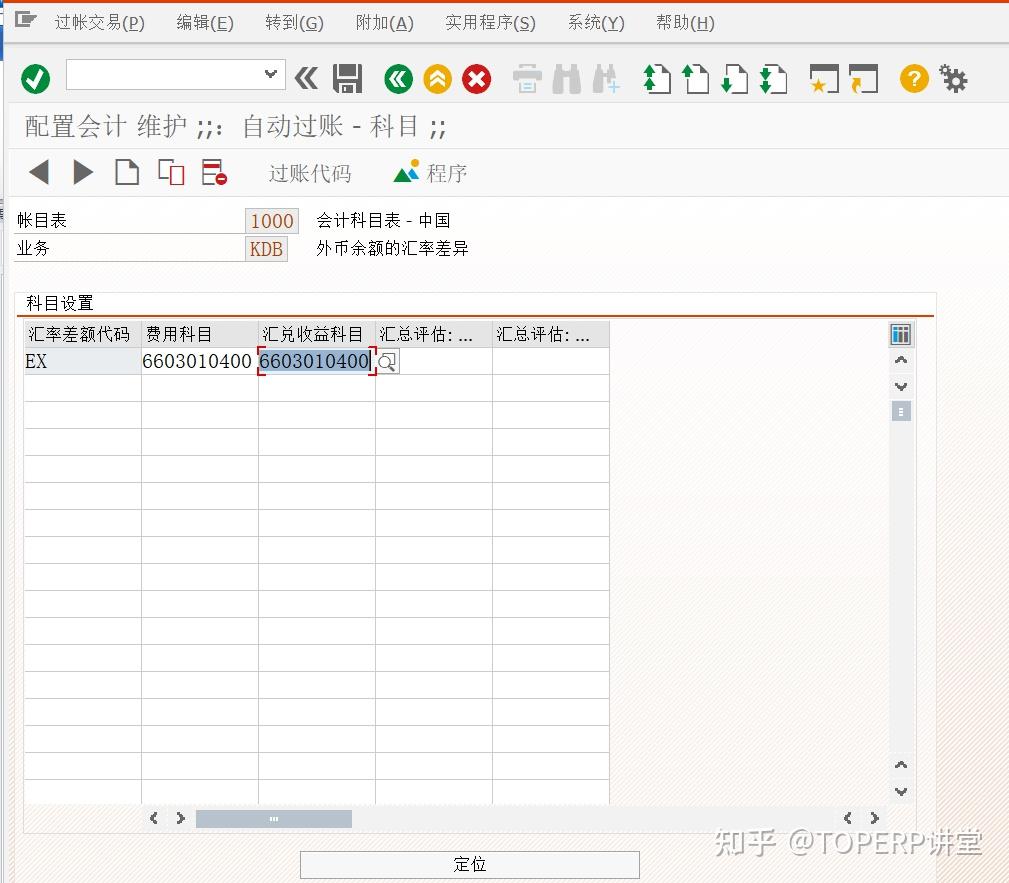Open the command field dropdown arrow
This screenshot has width=1009, height=883.
point(270,75)
